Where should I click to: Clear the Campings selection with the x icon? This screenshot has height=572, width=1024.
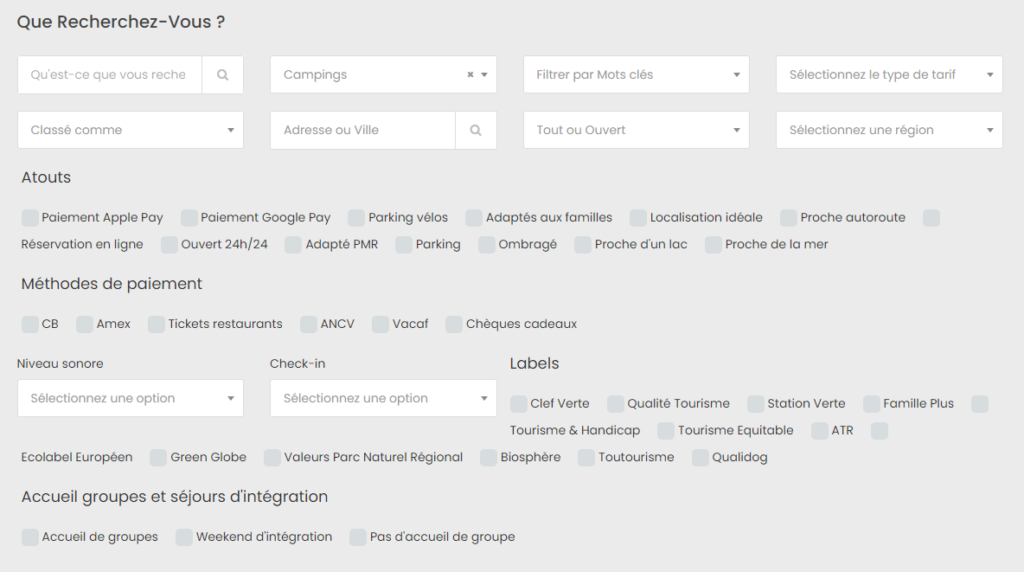tap(470, 74)
